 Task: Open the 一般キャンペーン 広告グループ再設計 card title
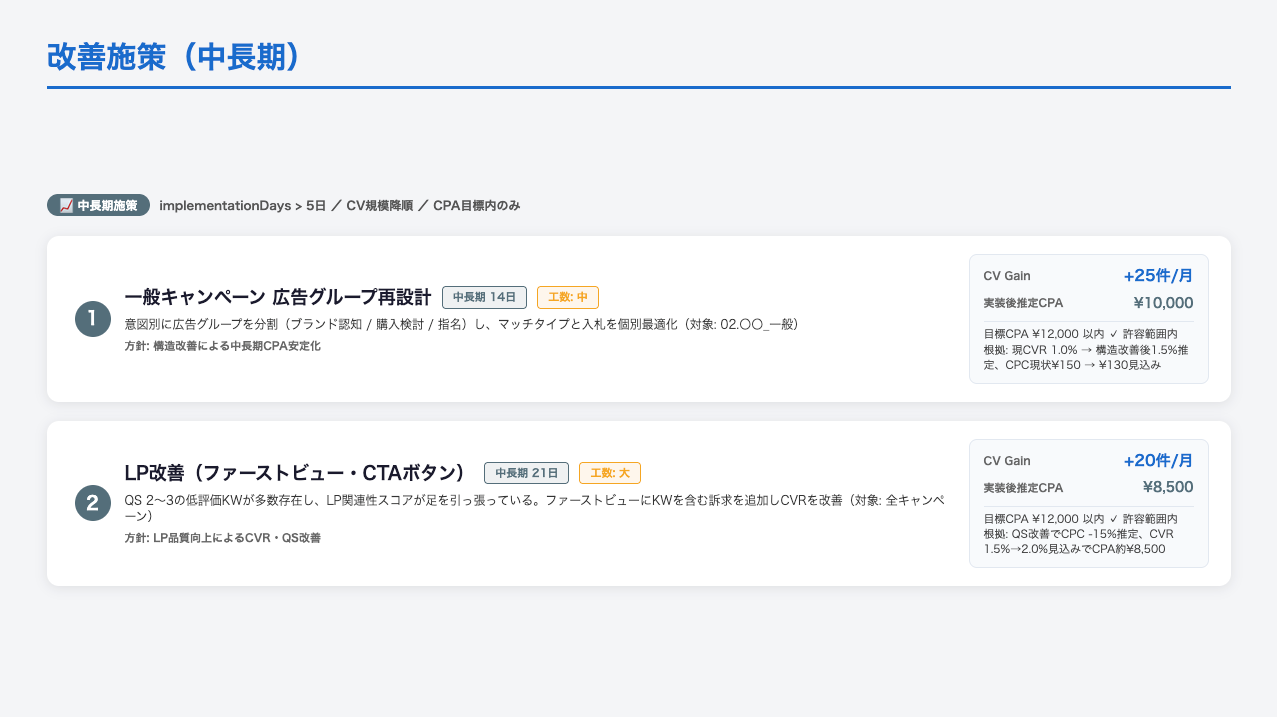pyautogui.click(x=279, y=297)
